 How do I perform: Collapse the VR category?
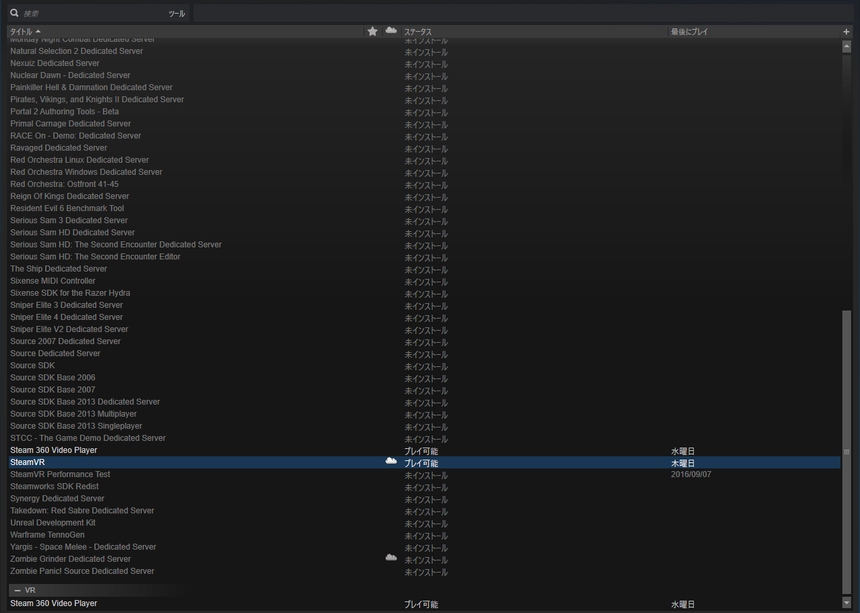pos(18,591)
